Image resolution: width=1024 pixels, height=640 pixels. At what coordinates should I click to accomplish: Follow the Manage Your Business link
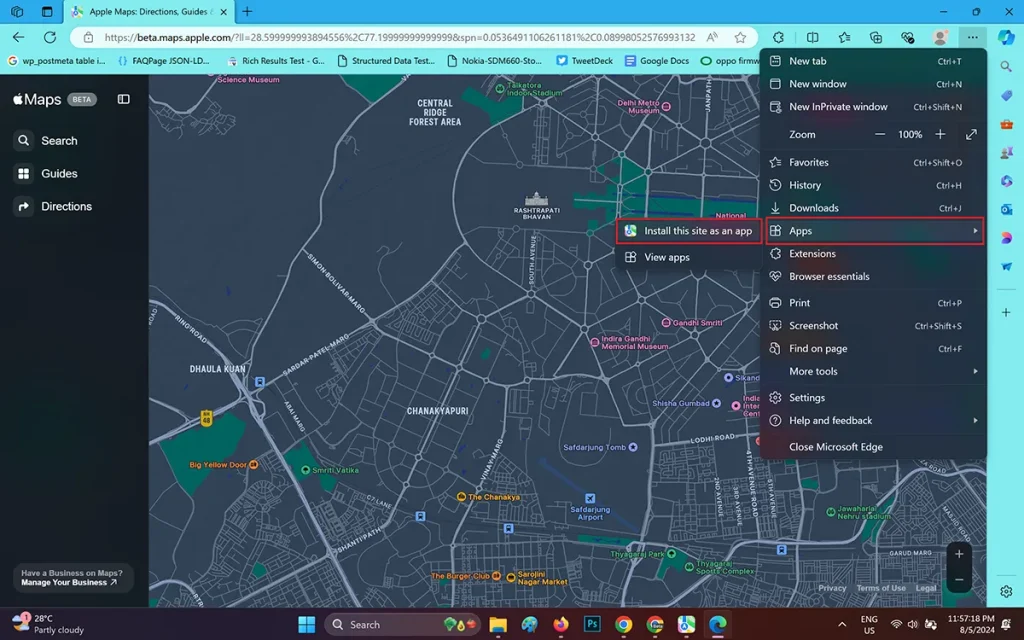[x=69, y=582]
